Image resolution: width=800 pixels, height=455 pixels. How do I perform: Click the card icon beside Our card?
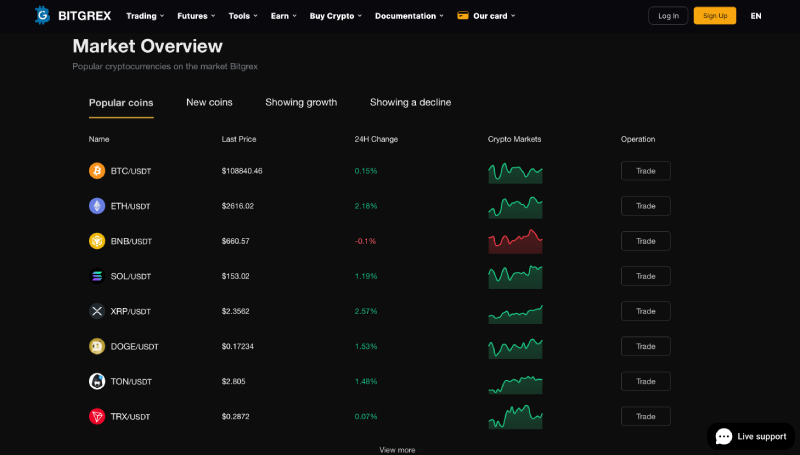point(463,15)
